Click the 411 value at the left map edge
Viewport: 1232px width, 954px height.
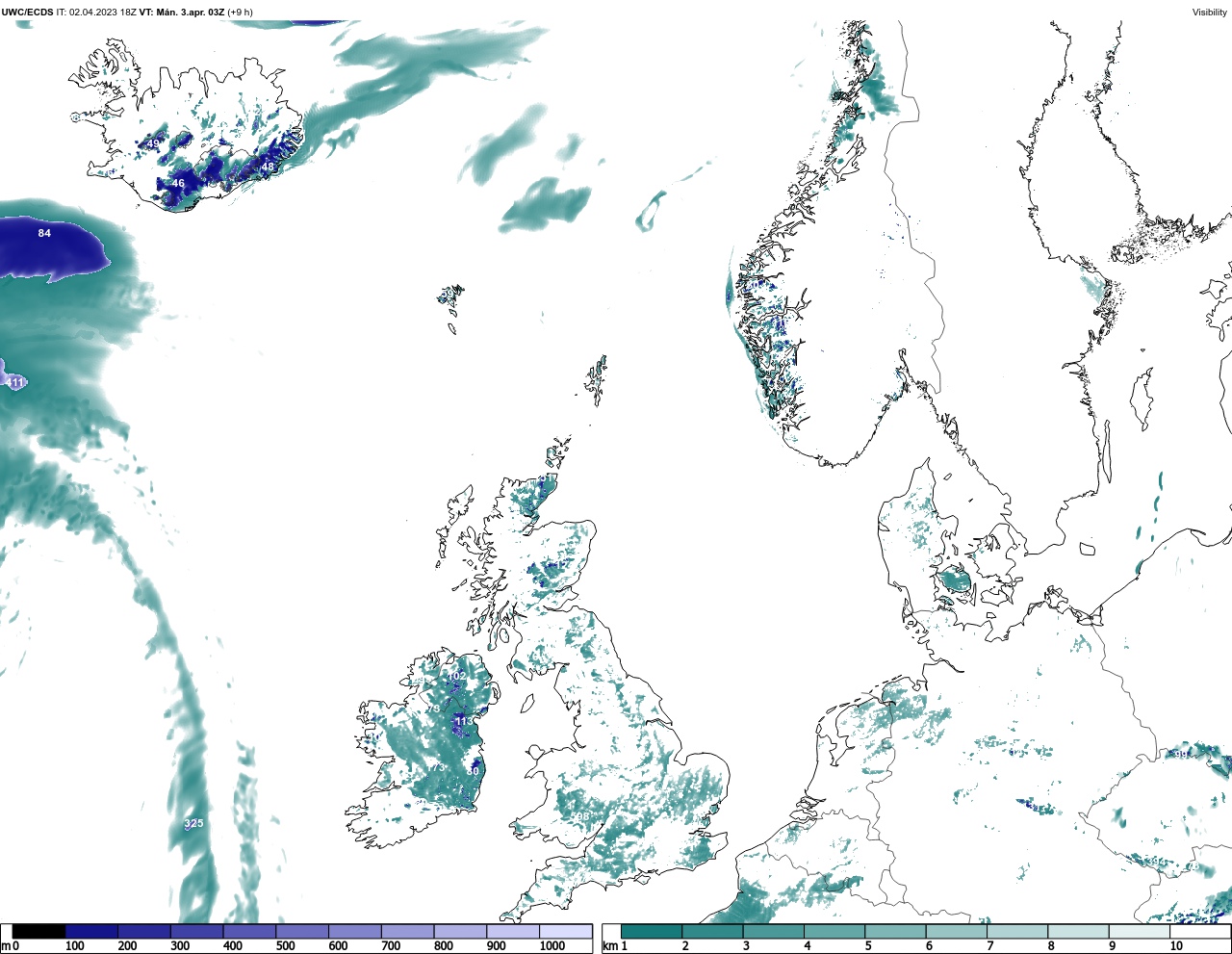[14, 383]
